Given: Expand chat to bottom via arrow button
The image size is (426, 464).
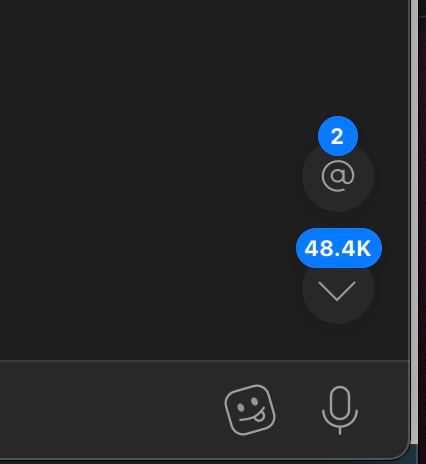Looking at the screenshot, I should 338,289.
